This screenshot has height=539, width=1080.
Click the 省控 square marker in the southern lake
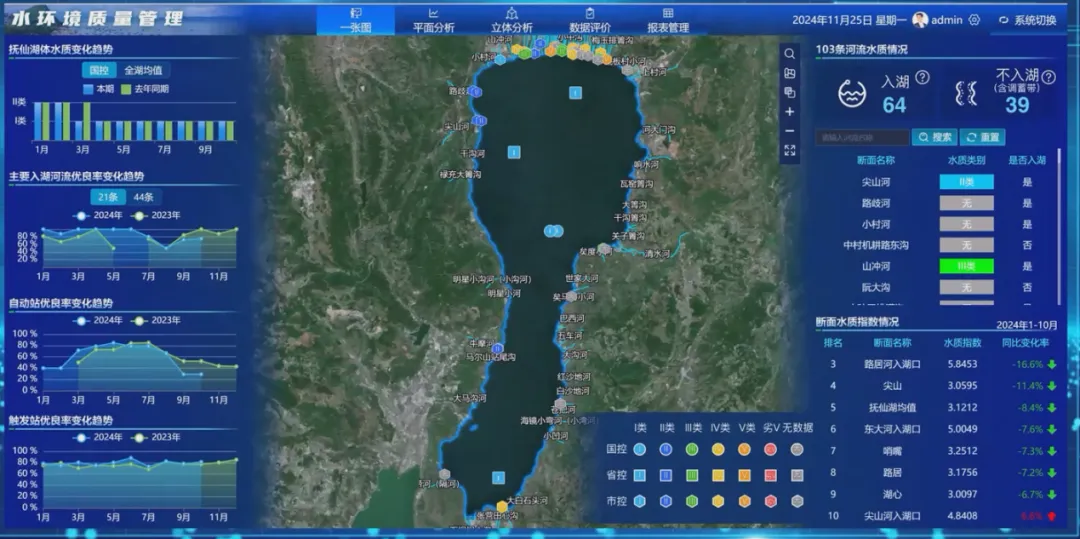[499, 477]
